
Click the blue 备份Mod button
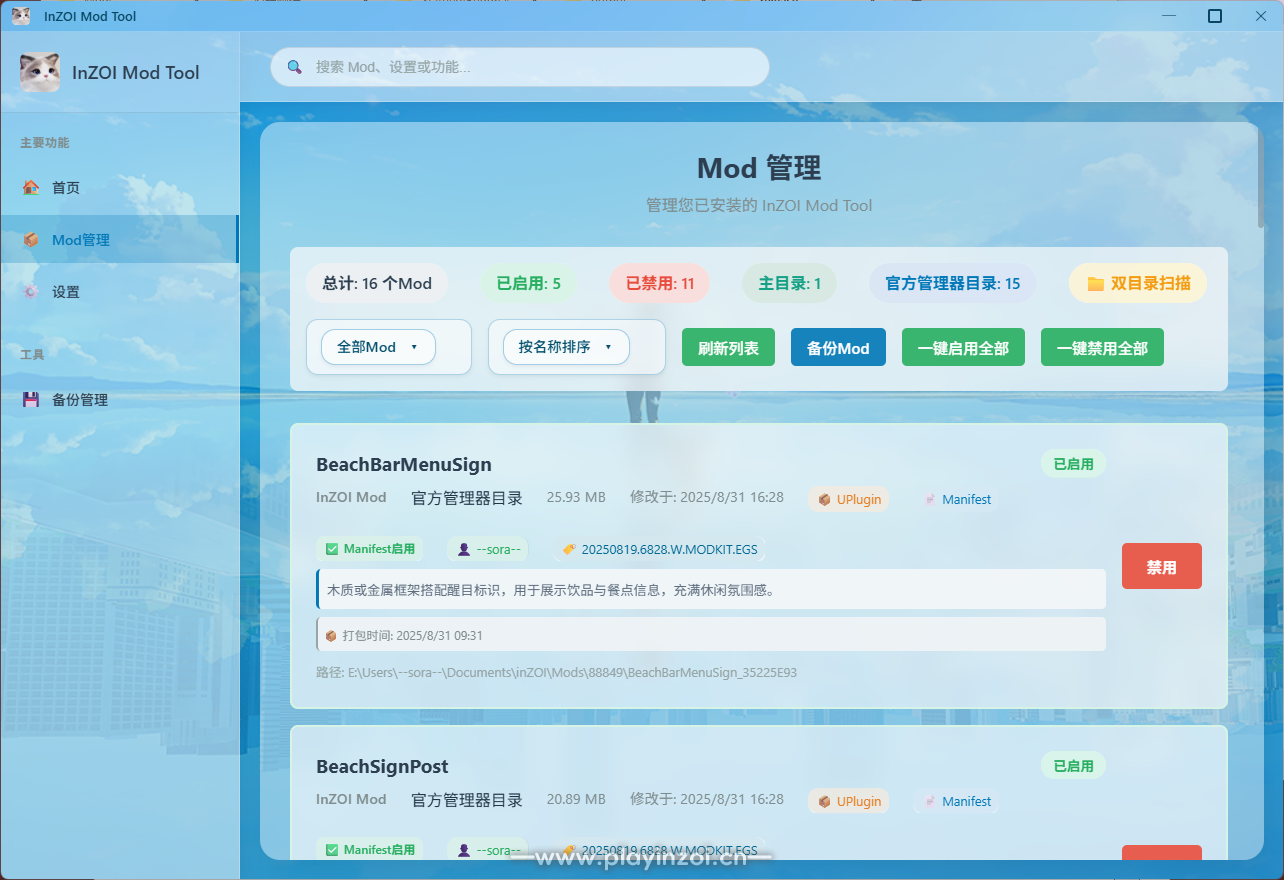838,348
